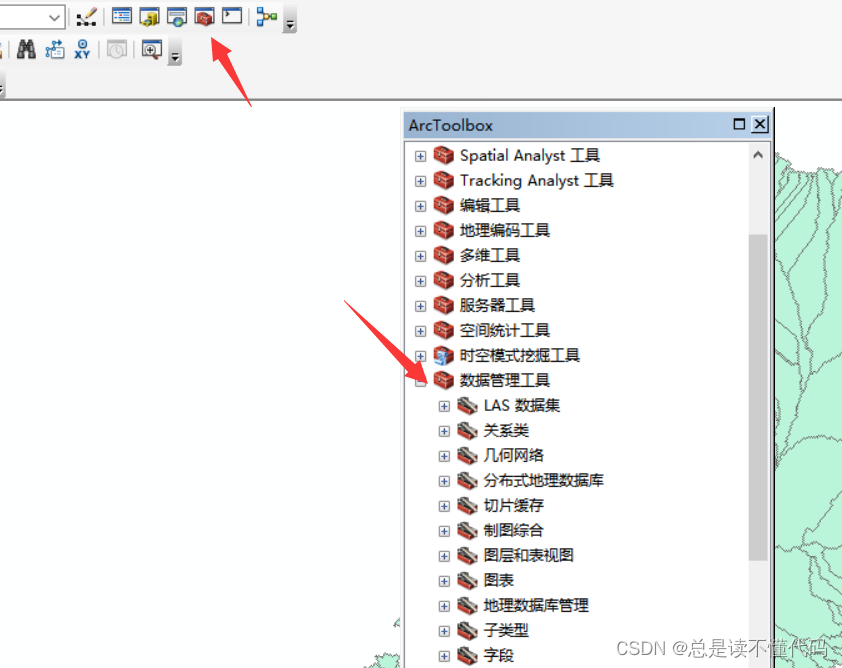The image size is (842, 668).
Task: Select the 'LAS 数据集' label
Action: [x=521, y=405]
